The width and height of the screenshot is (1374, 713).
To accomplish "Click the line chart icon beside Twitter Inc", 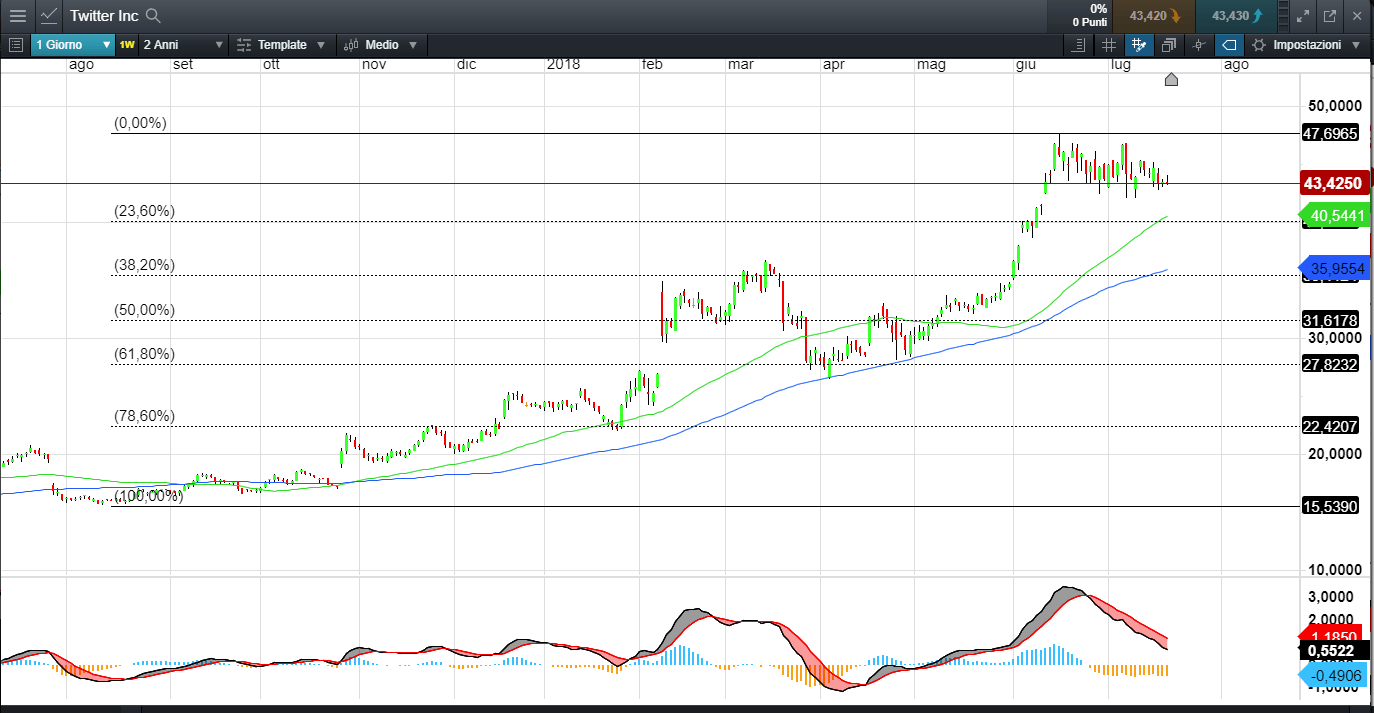I will [49, 16].
